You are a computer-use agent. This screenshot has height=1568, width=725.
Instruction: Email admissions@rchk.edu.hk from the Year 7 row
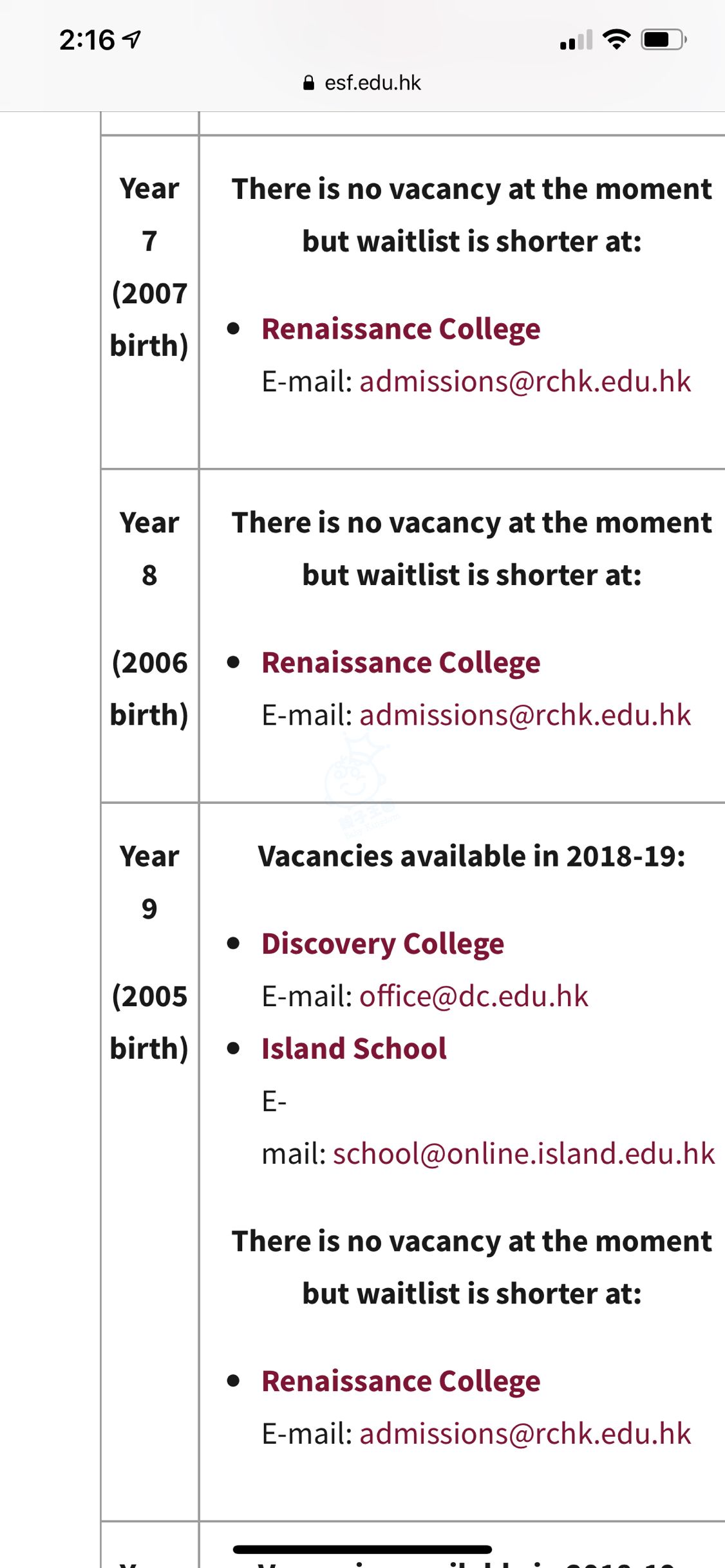pyautogui.click(x=525, y=382)
